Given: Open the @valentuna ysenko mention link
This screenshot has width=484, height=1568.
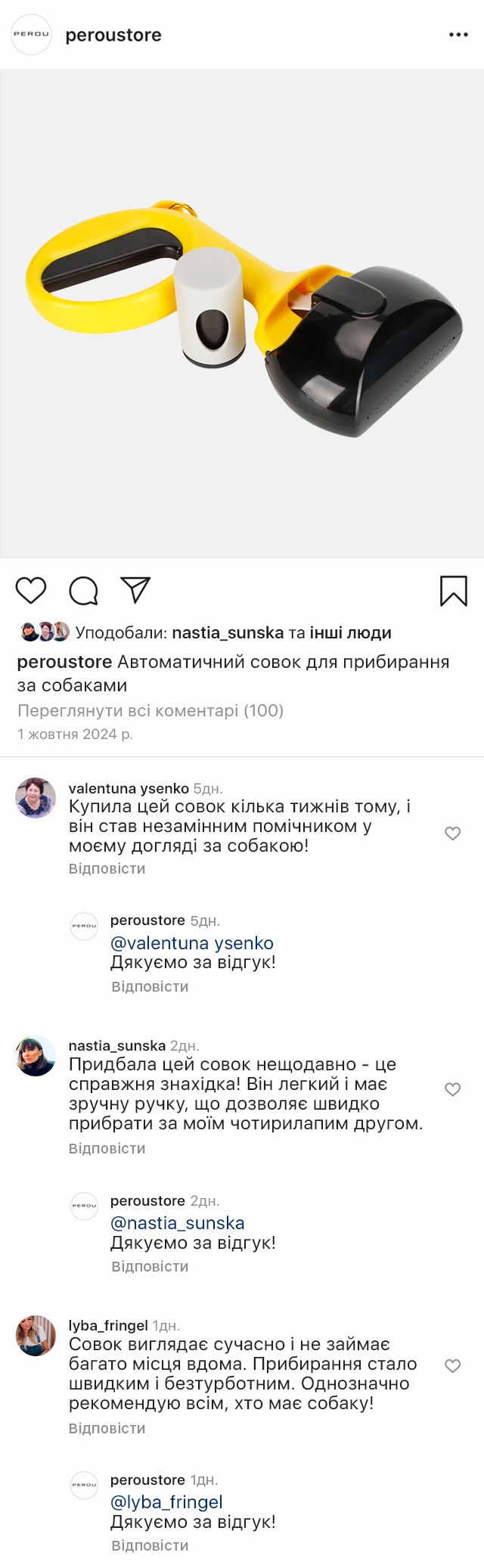Looking at the screenshot, I should [x=192, y=943].
